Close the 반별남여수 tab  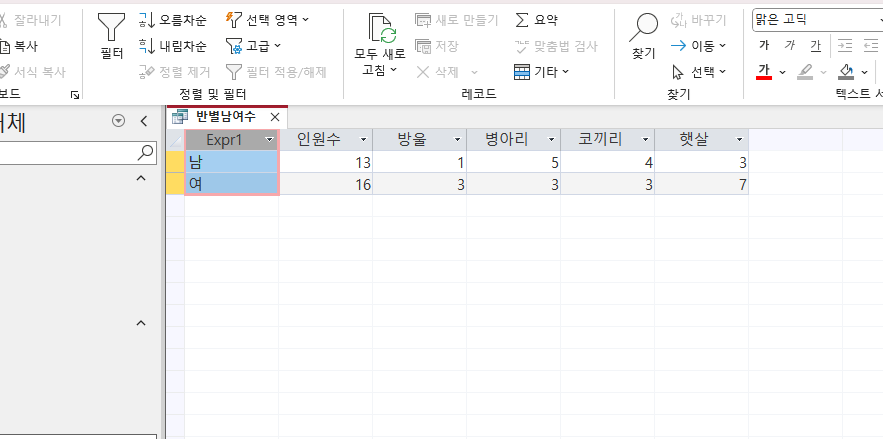[x=275, y=117]
